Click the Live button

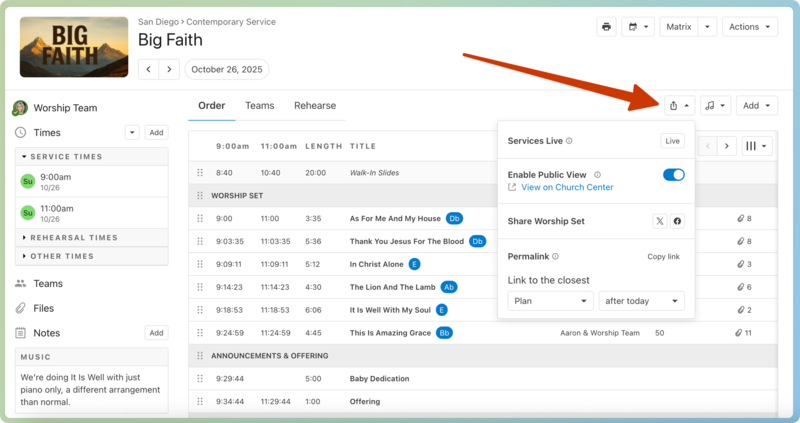tap(673, 142)
